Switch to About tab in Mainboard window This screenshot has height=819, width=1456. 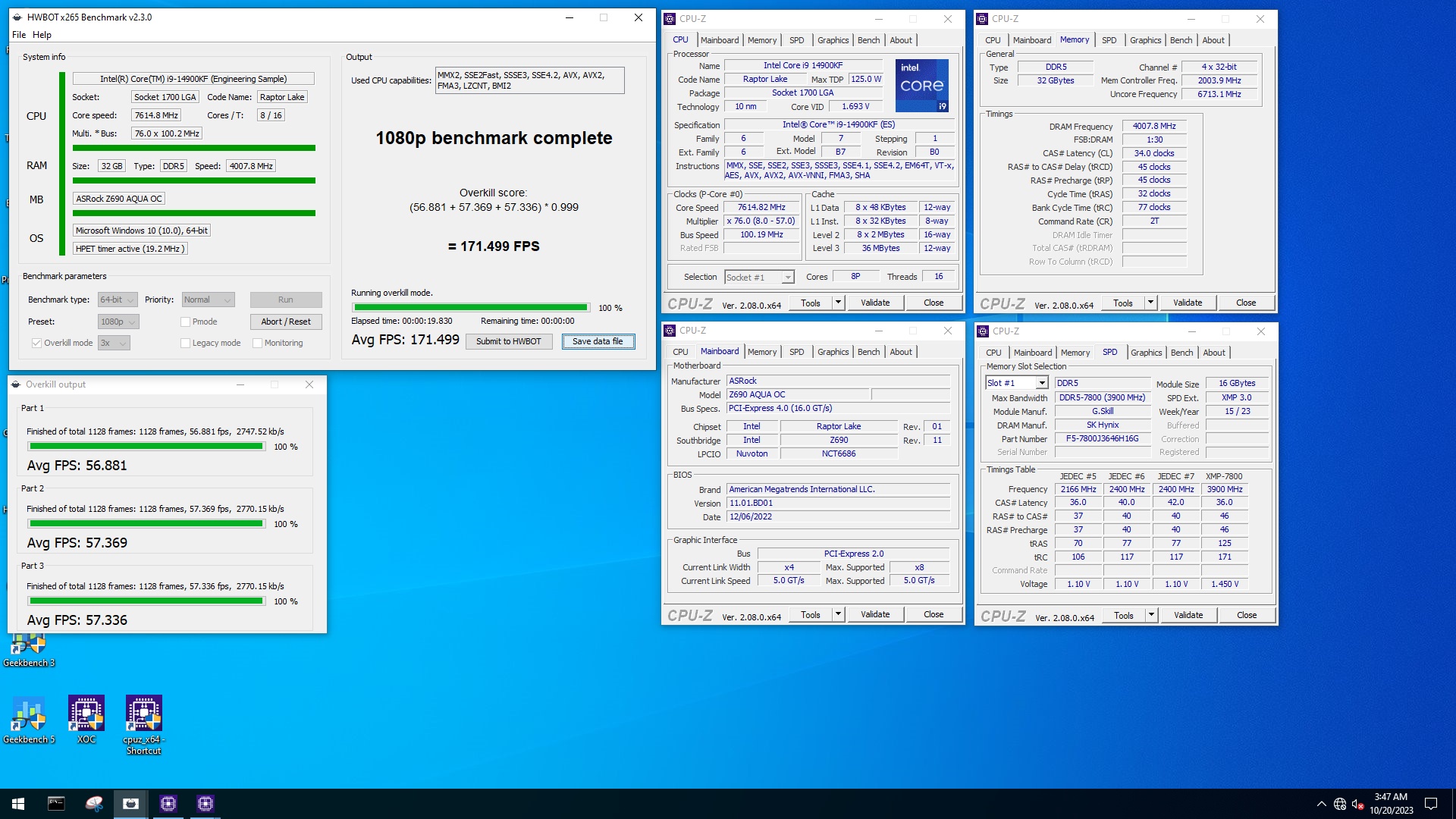pos(901,352)
